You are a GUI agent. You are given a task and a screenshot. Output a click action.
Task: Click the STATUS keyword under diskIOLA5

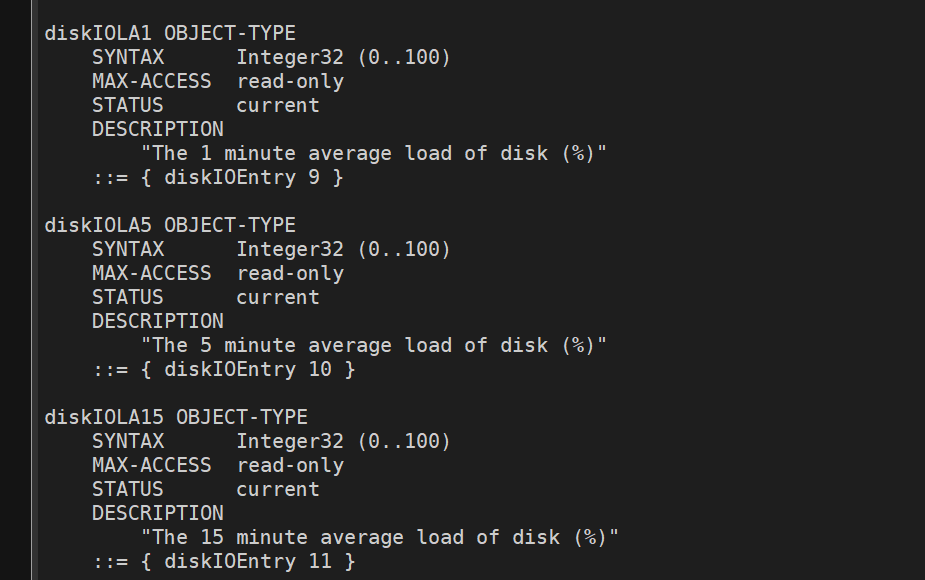pyautogui.click(x=128, y=297)
